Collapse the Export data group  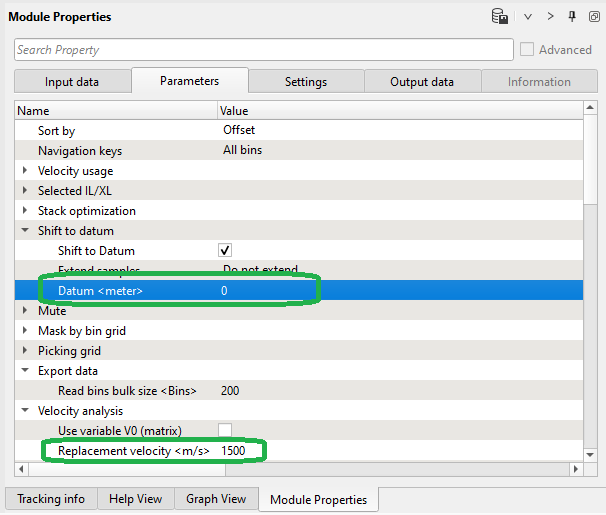pyautogui.click(x=26, y=371)
